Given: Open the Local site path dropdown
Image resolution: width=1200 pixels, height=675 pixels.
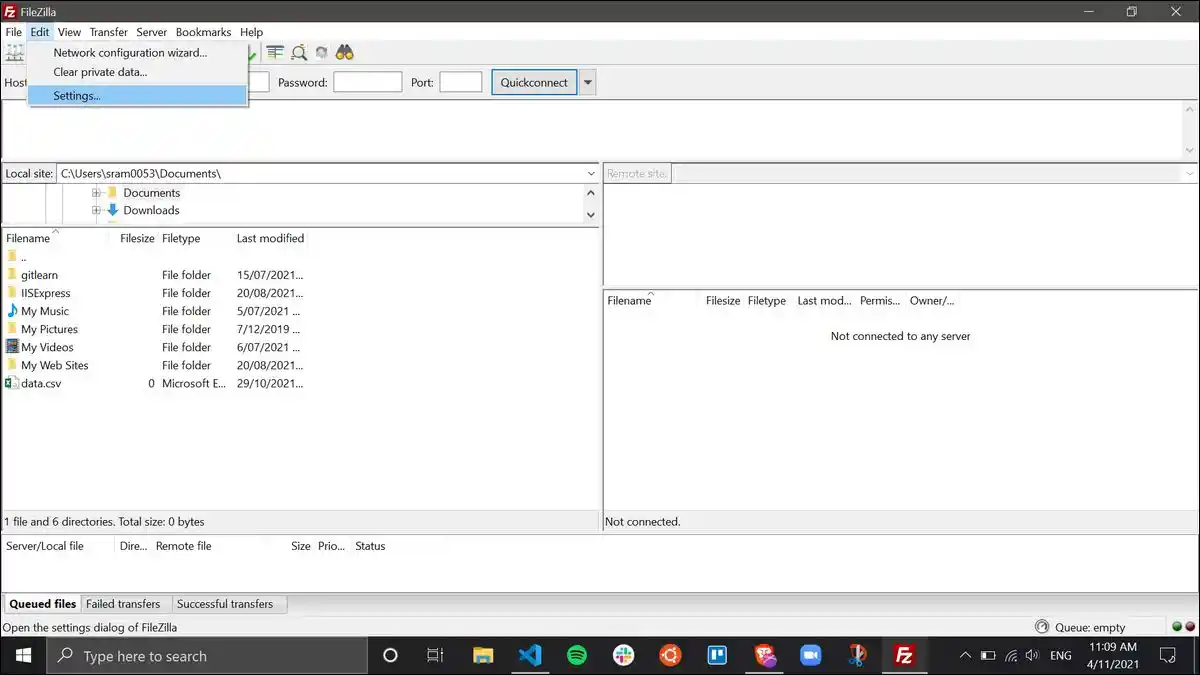Looking at the screenshot, I should [x=591, y=173].
